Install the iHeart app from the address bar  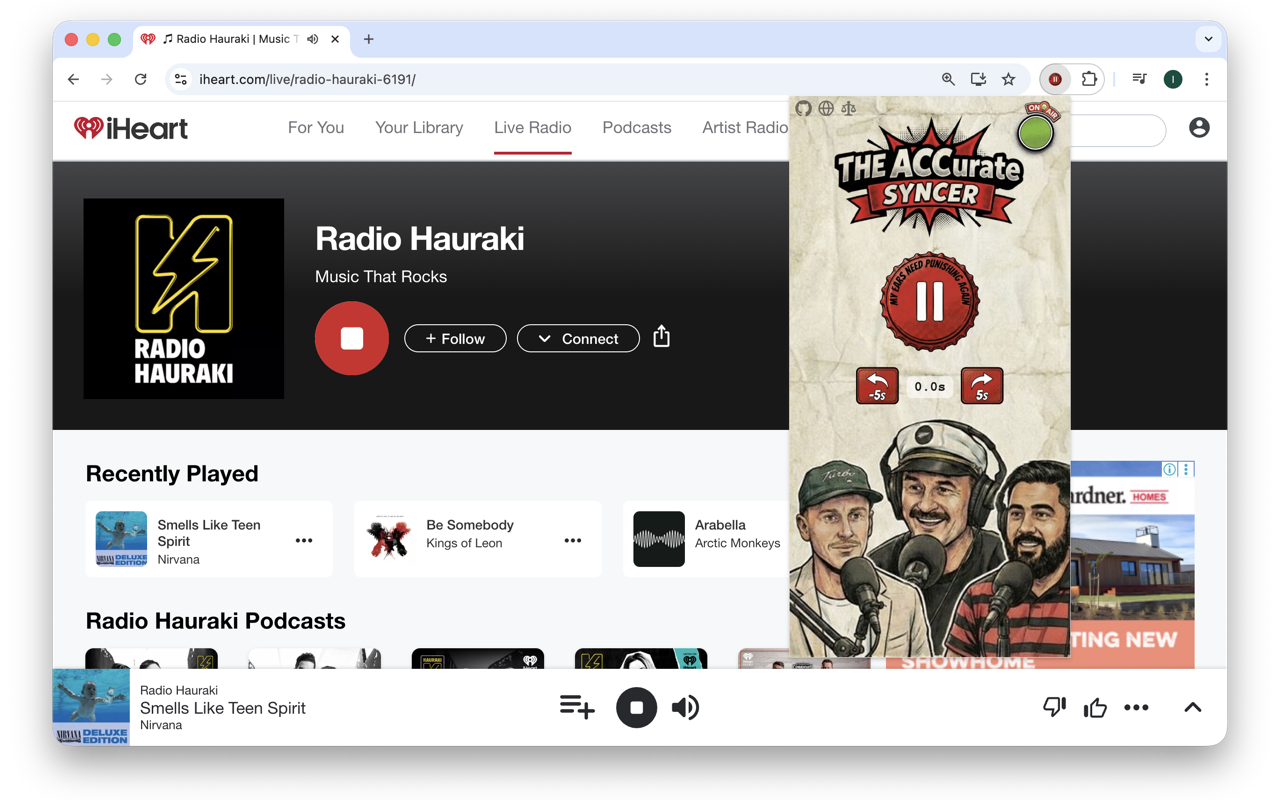click(978, 79)
